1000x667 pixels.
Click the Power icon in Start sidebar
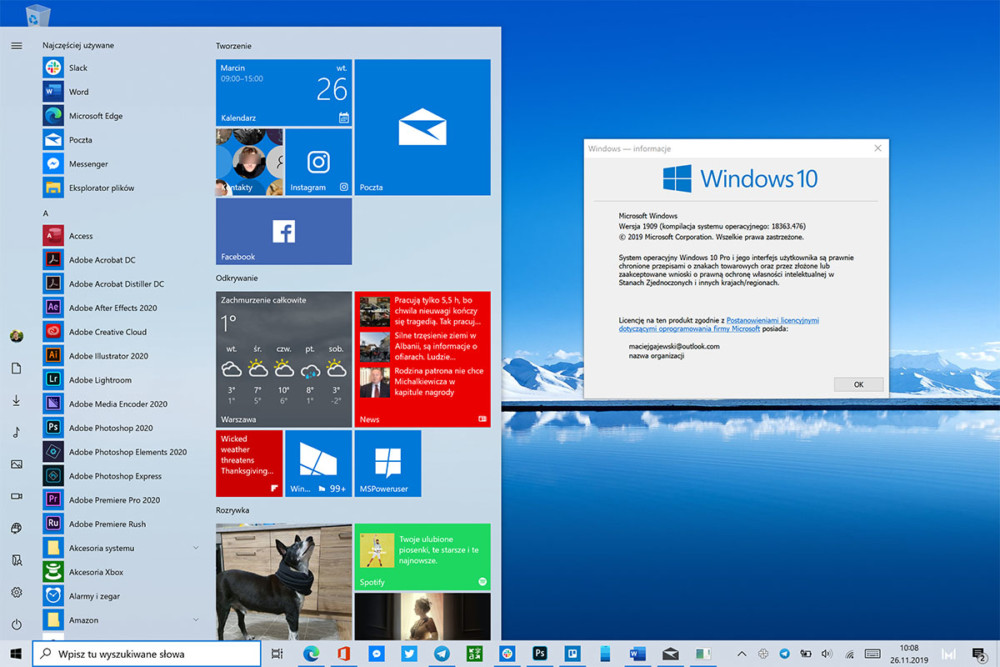point(17,624)
